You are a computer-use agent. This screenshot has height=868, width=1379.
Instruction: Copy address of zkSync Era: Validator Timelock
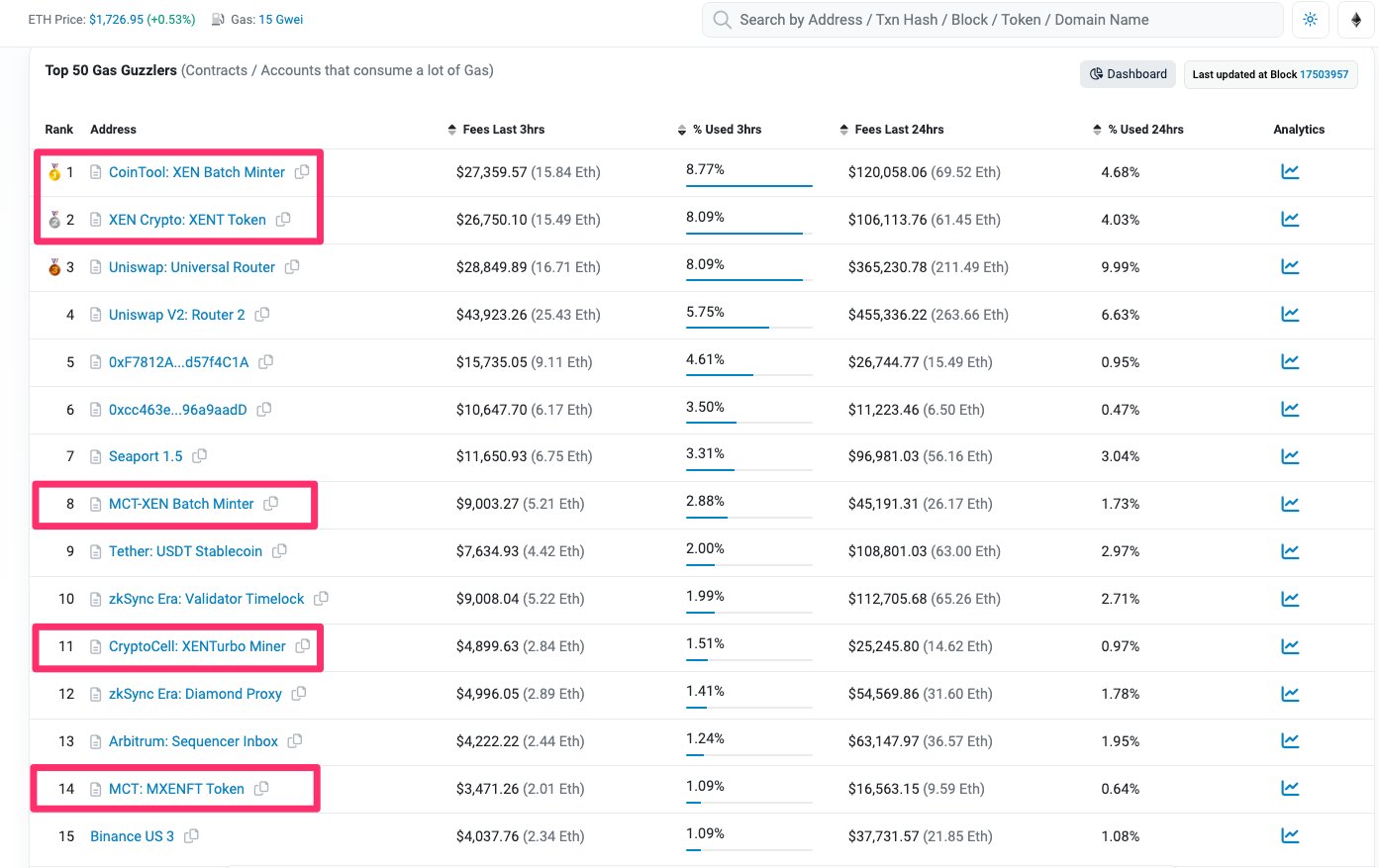322,598
